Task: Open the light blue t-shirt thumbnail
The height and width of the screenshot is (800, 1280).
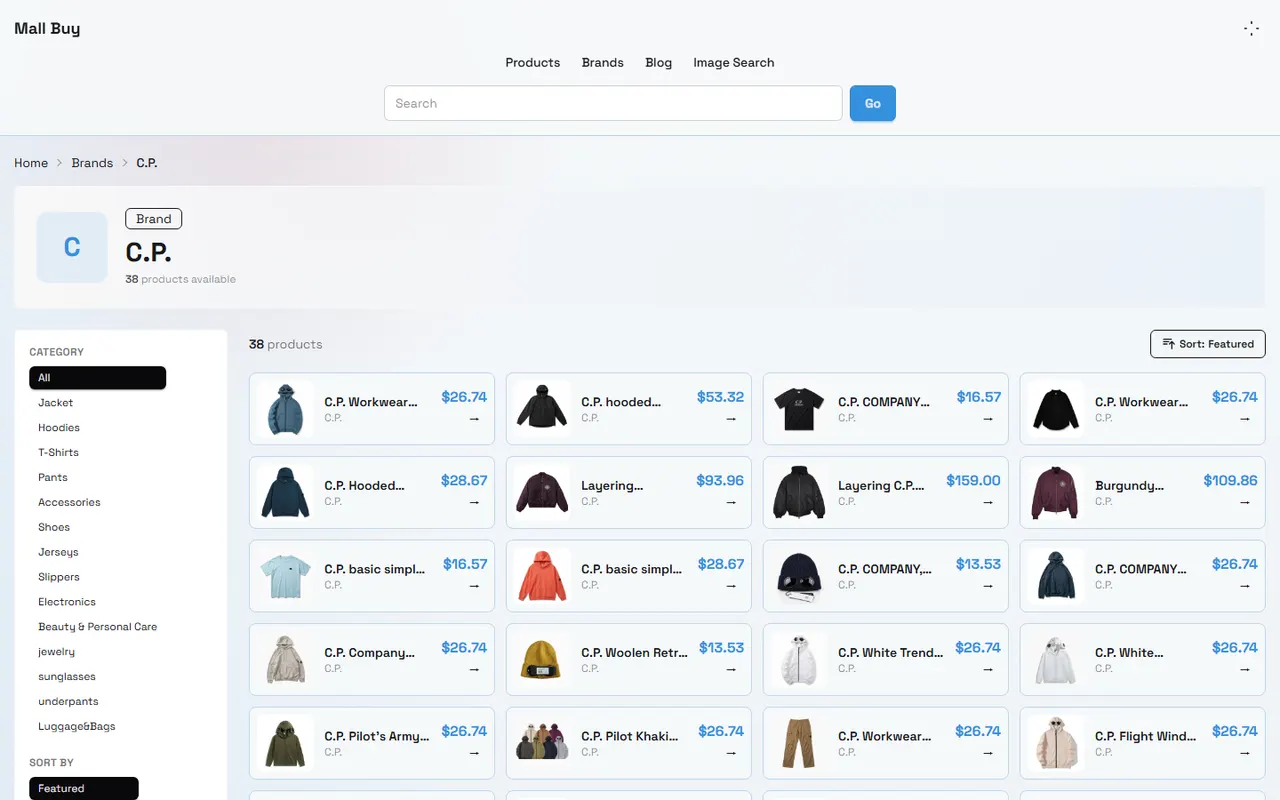Action: 285,575
